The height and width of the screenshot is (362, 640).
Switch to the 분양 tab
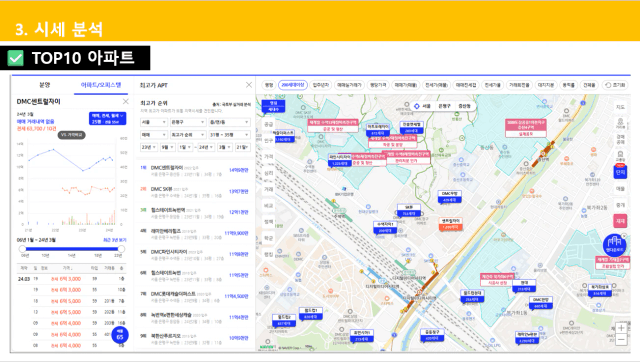44,85
